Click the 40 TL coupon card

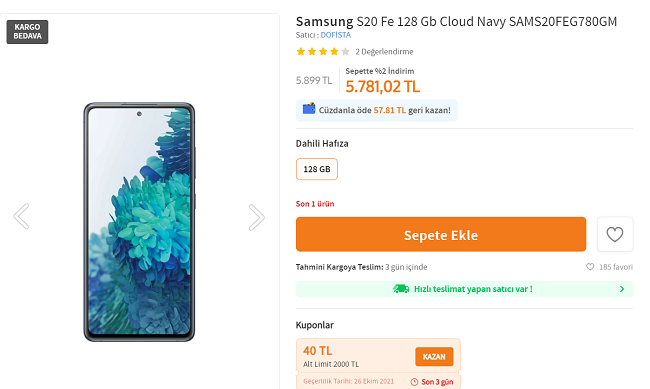coord(378,364)
